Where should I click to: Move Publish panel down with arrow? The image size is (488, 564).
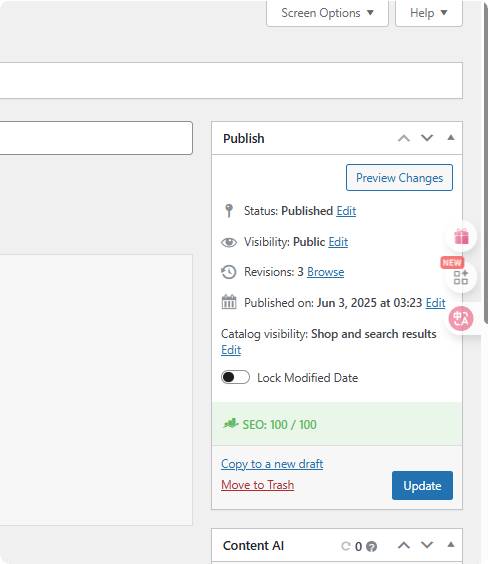pyautogui.click(x=427, y=138)
